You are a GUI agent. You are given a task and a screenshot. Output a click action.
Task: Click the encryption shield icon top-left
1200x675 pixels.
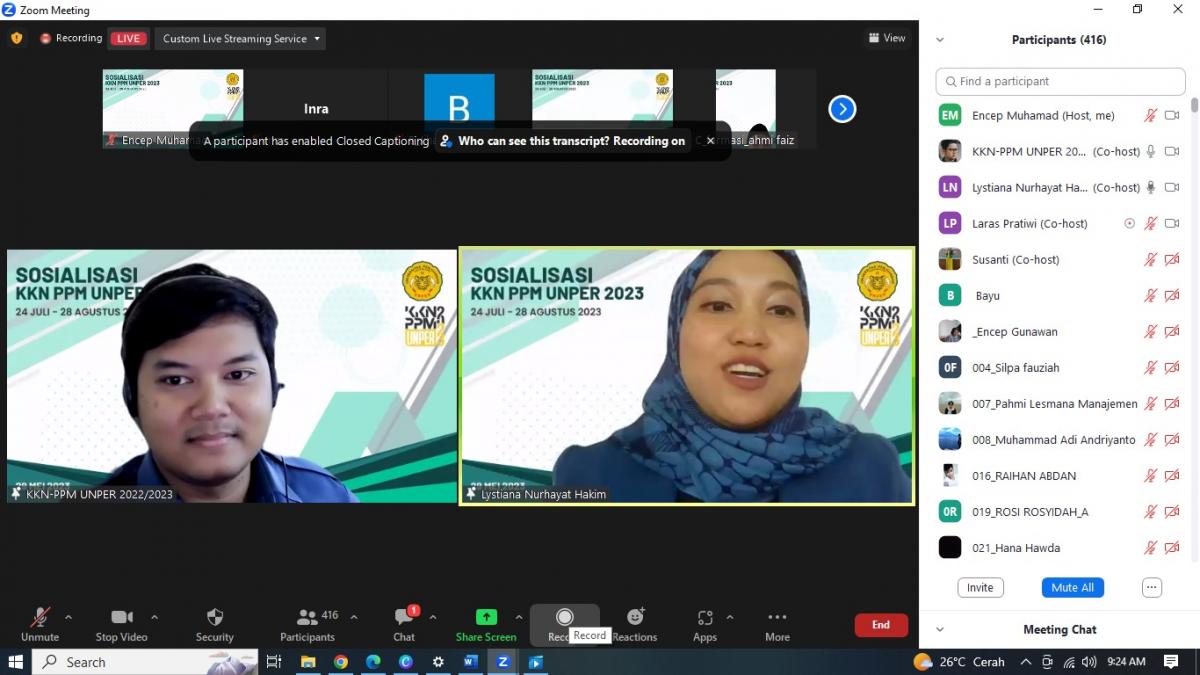tap(16, 38)
